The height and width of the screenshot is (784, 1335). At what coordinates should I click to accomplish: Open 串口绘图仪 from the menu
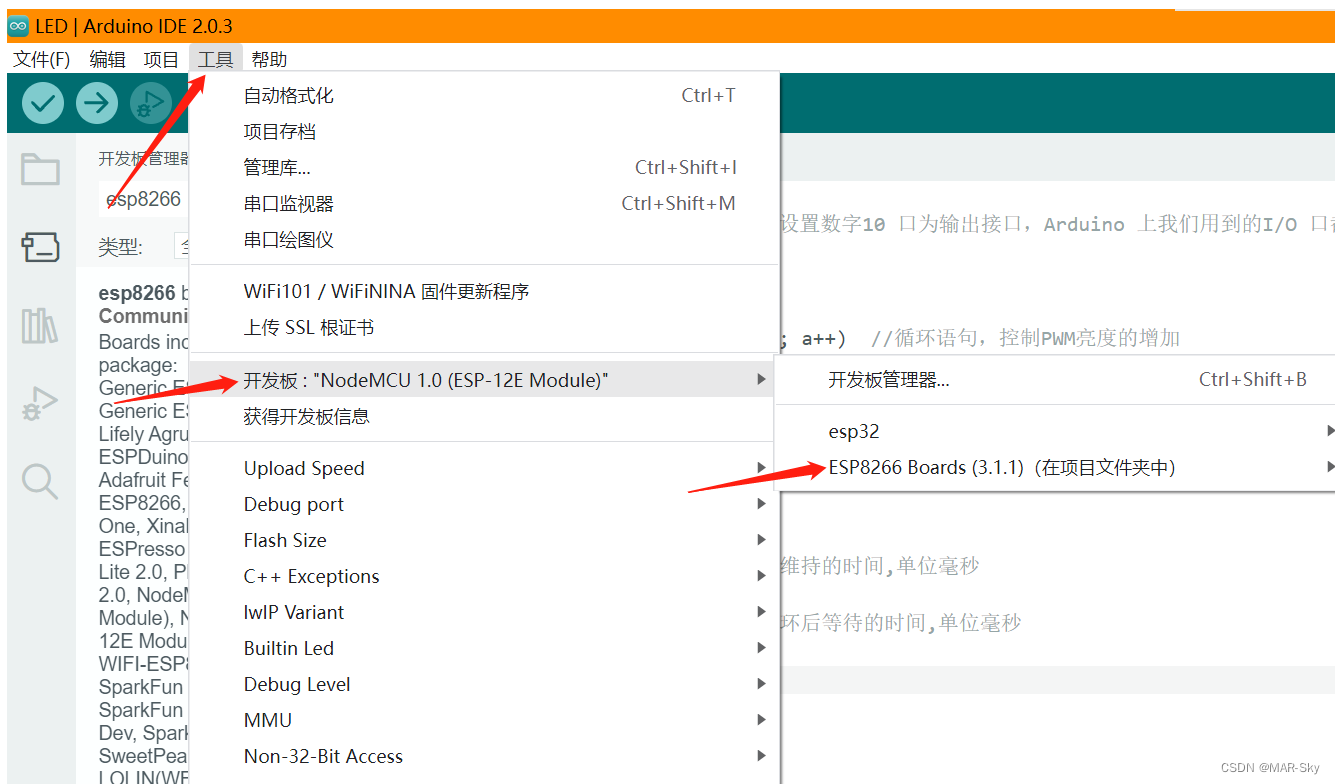(484, 240)
